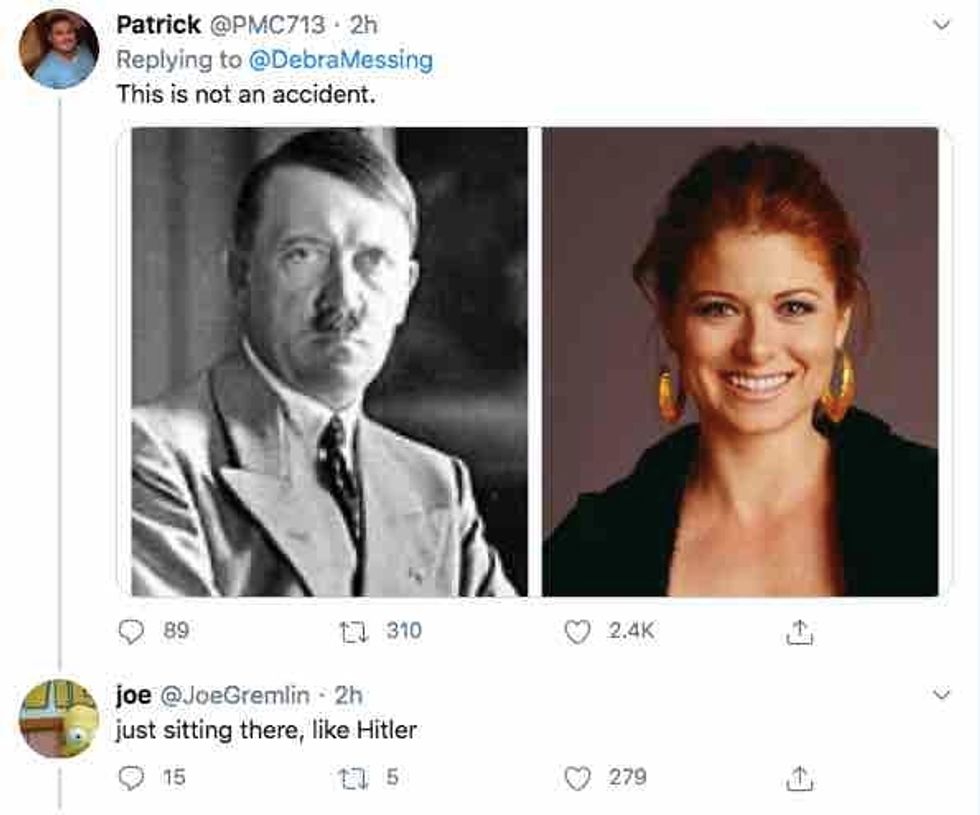Open joe's cartoon profile avatar

click(59, 718)
